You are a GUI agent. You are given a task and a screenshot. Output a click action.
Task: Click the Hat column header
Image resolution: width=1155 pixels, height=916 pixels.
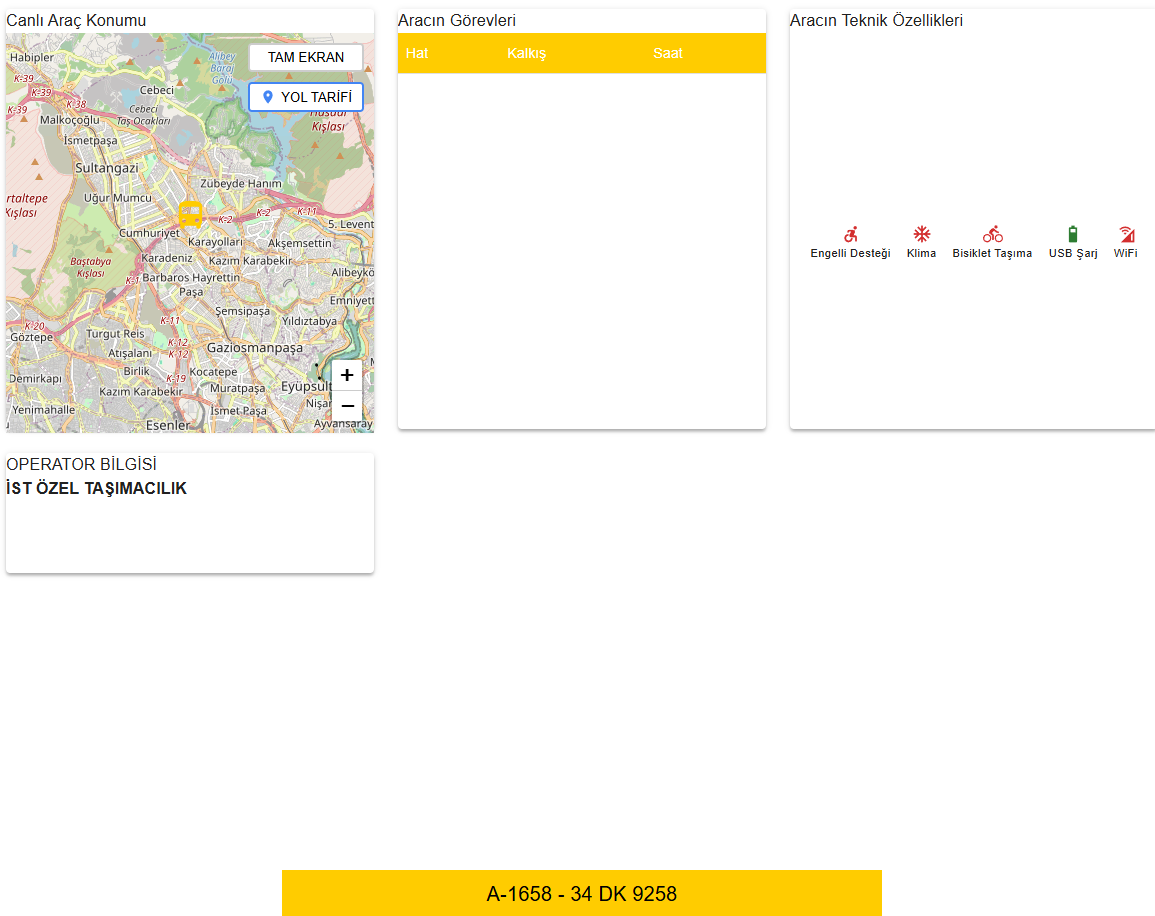pyautogui.click(x=417, y=53)
